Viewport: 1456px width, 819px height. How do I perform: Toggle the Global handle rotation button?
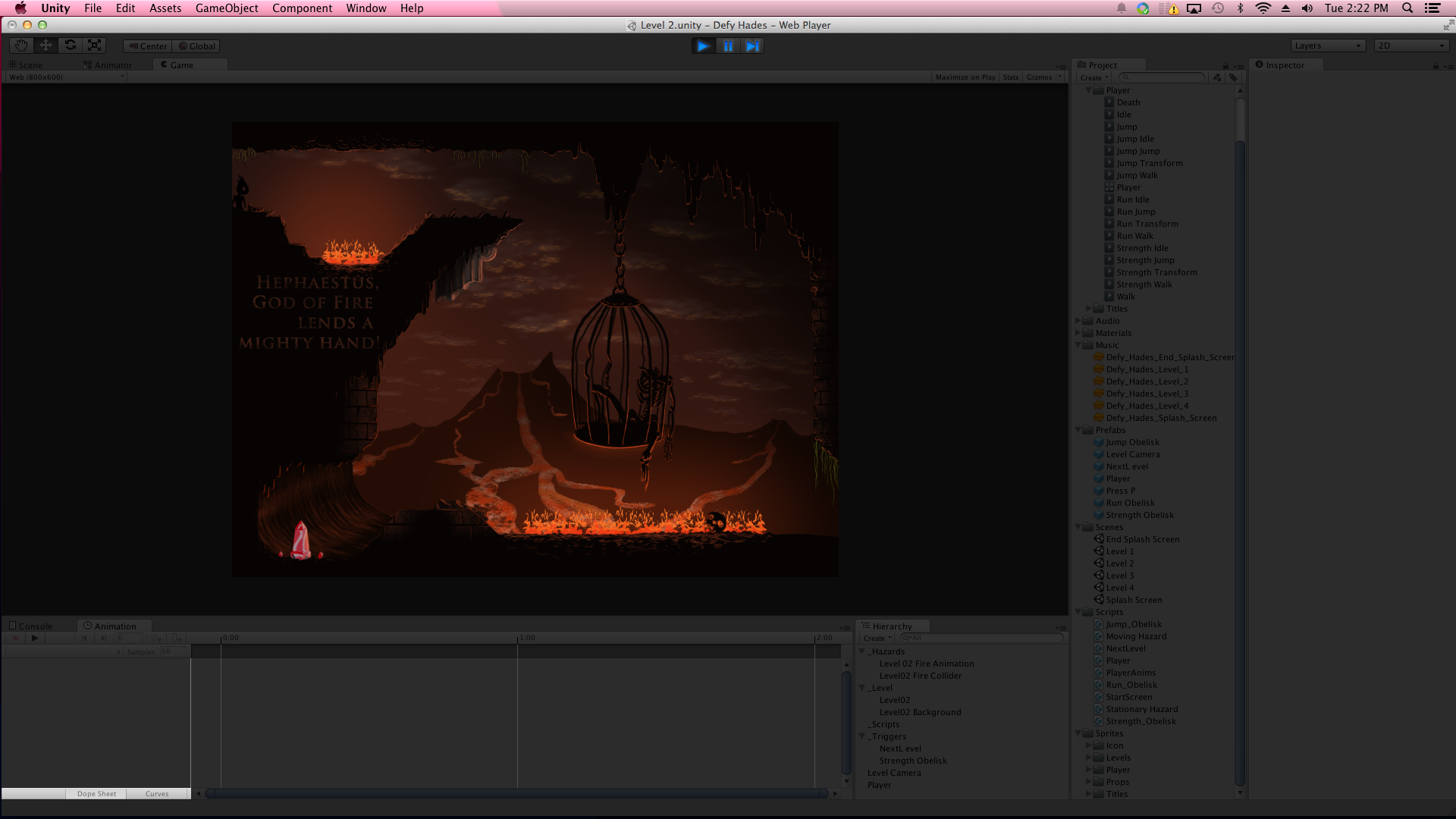coord(196,46)
